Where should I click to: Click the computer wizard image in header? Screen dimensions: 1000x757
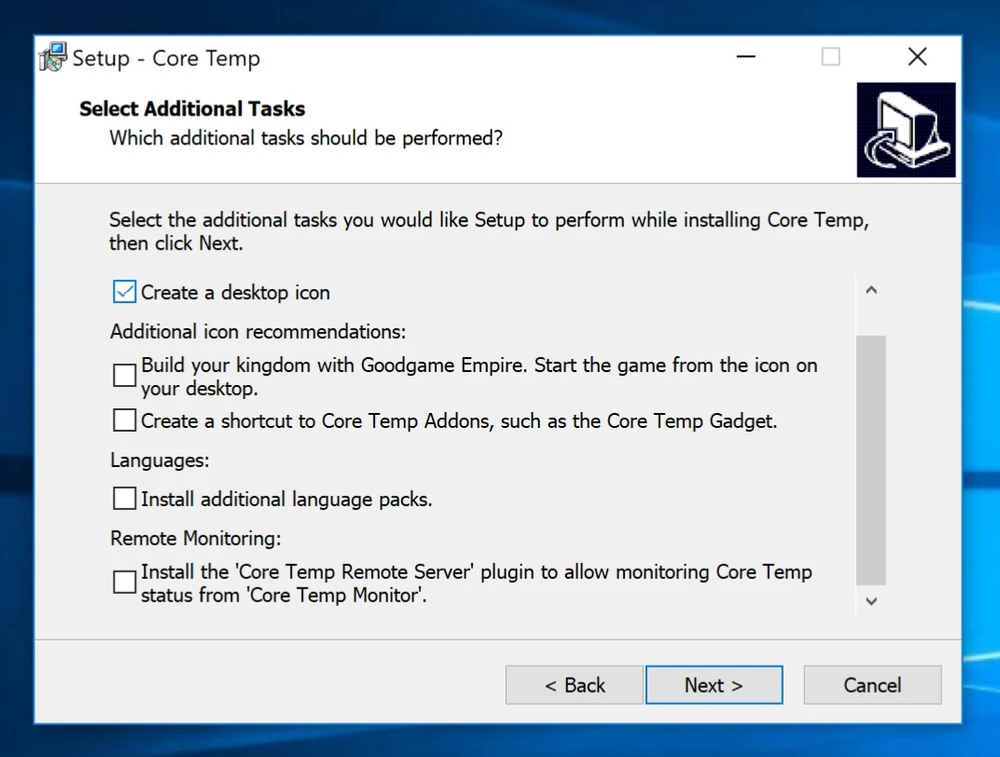tap(906, 130)
